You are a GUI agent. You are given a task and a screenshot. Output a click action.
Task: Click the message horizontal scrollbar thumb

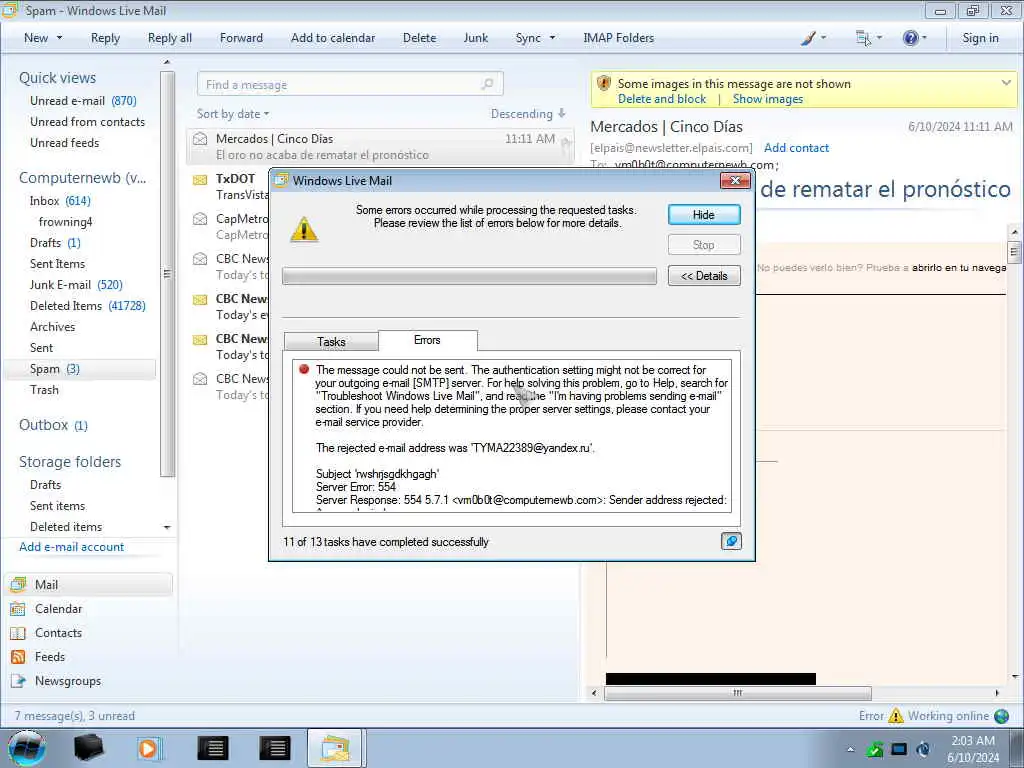(737, 693)
